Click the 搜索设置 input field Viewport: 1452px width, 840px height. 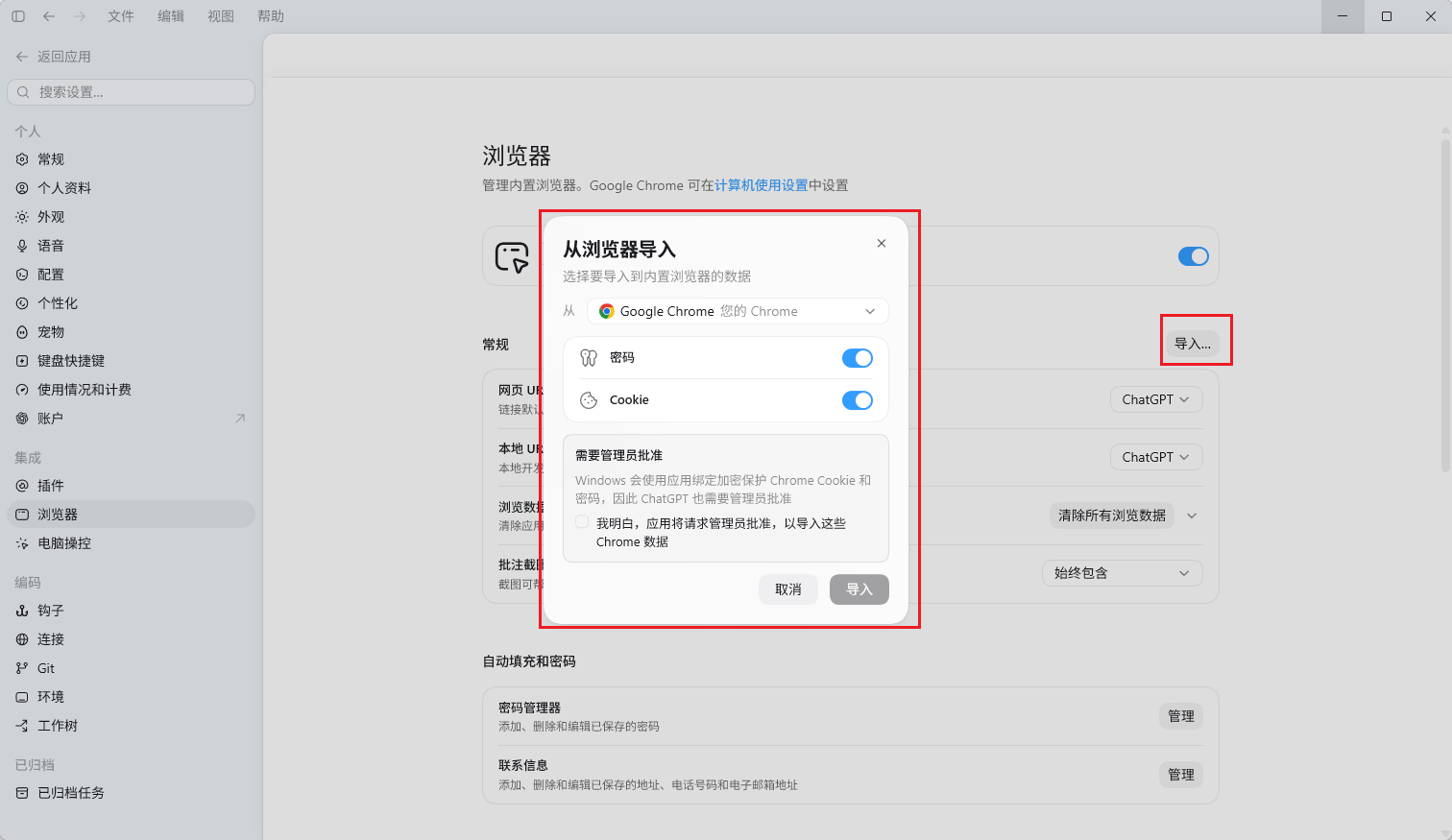[131, 92]
